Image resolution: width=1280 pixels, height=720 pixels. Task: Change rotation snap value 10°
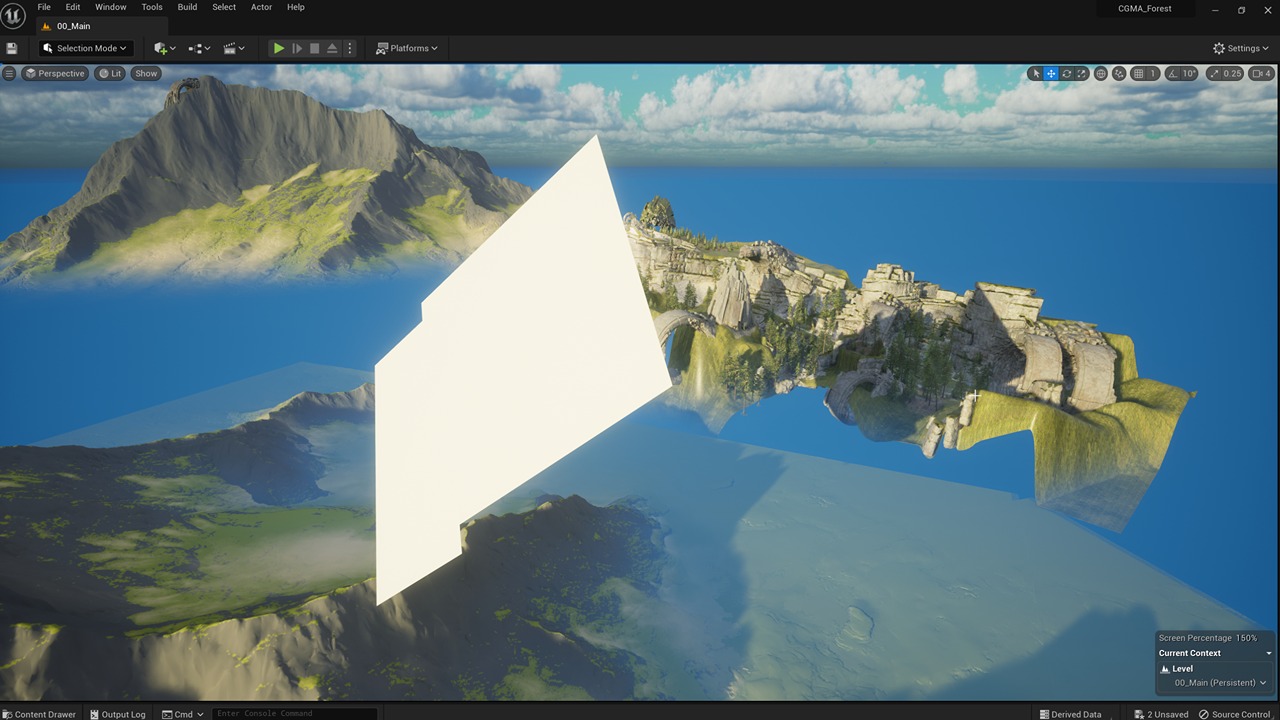point(1189,74)
